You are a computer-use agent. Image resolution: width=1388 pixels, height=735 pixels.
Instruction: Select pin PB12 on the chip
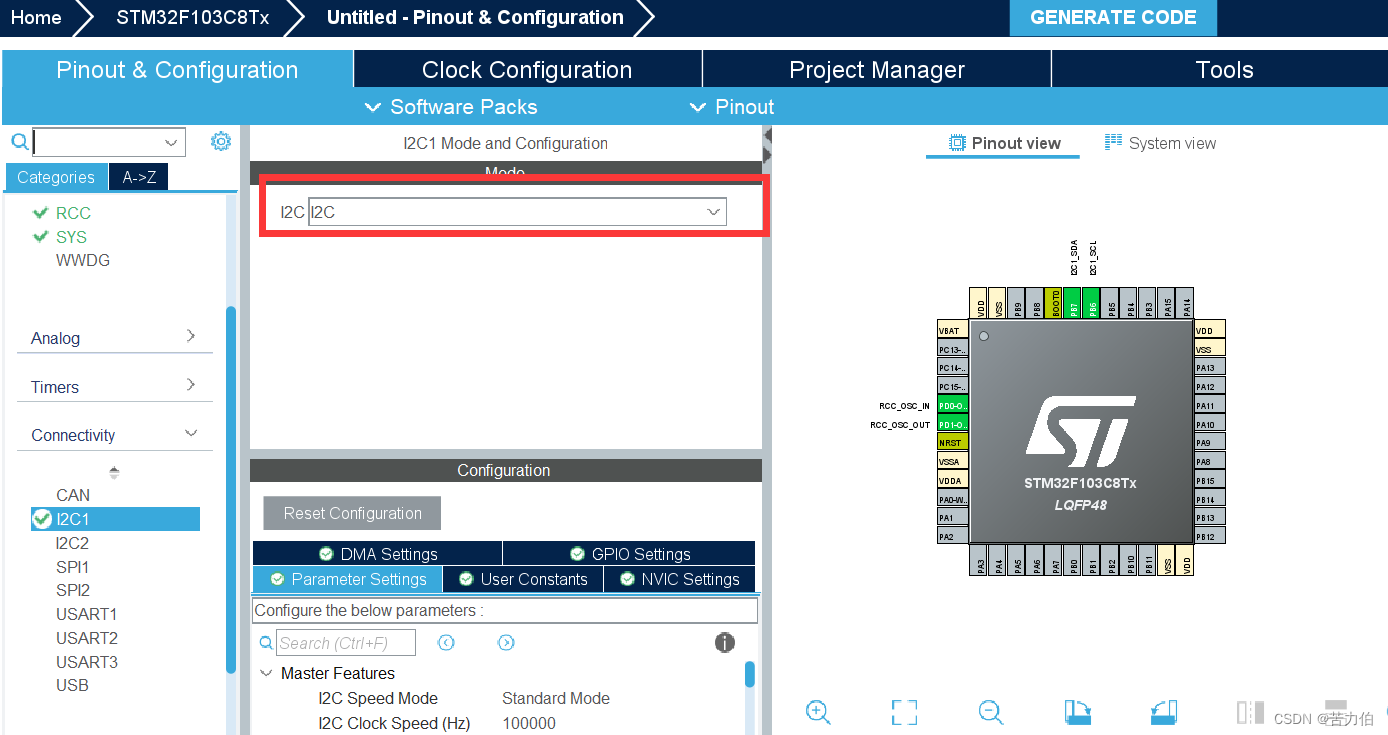pos(1210,537)
